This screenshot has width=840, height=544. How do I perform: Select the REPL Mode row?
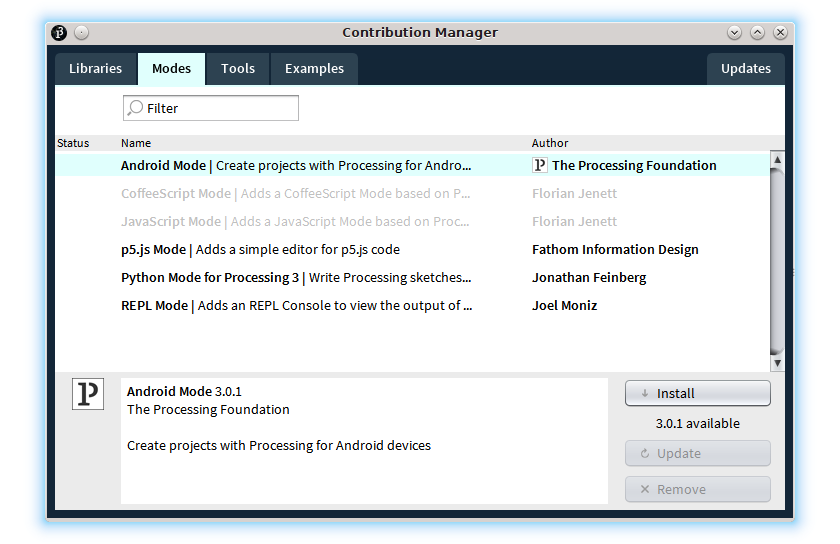[x=412, y=305]
